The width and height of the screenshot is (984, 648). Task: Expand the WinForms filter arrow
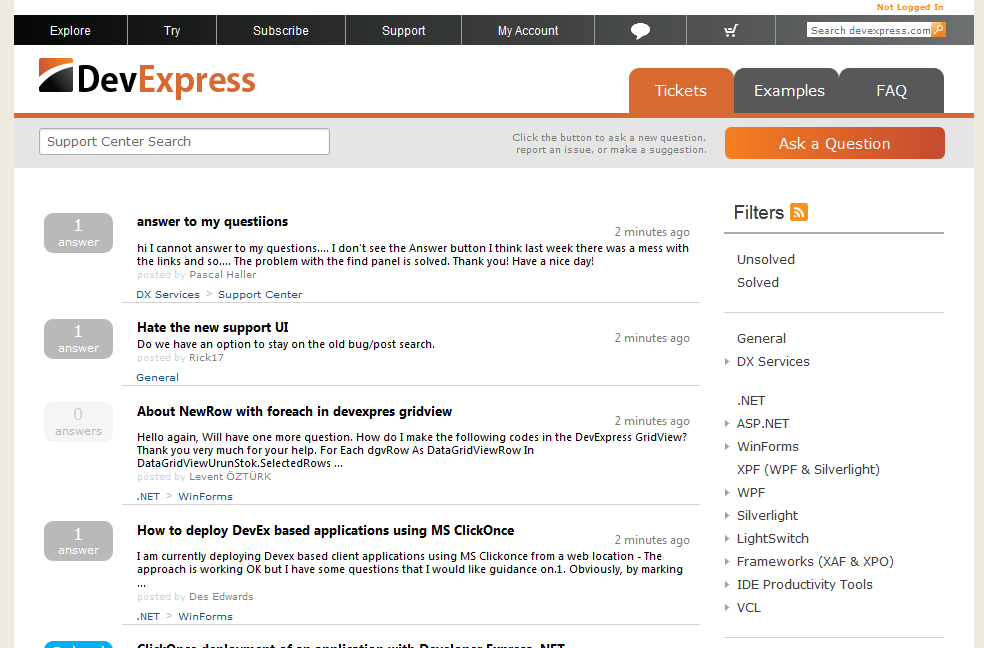[727, 447]
